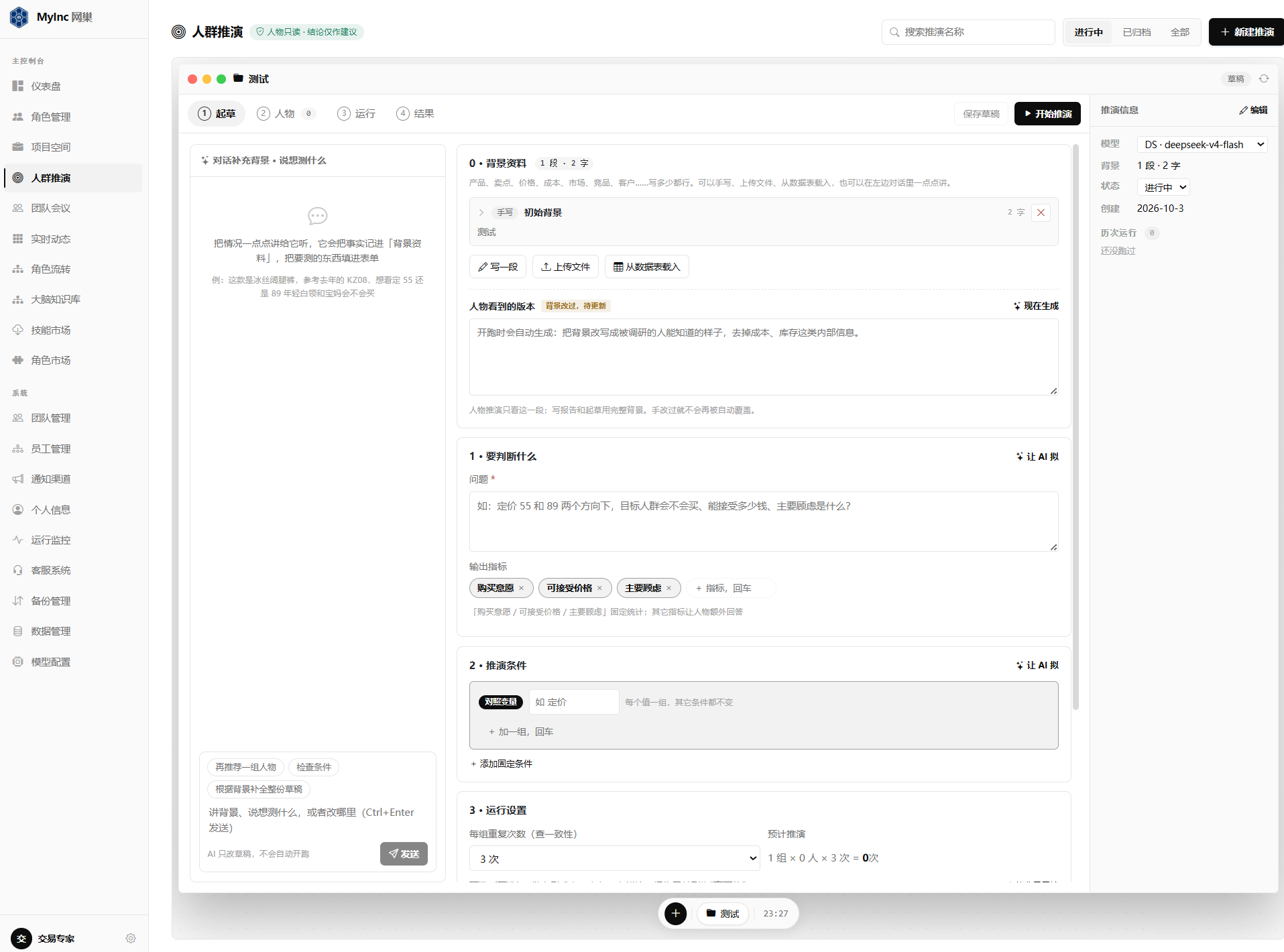Remove the 可接受价格 metric tag
Screen dimensions: 1284x952
tap(599, 588)
